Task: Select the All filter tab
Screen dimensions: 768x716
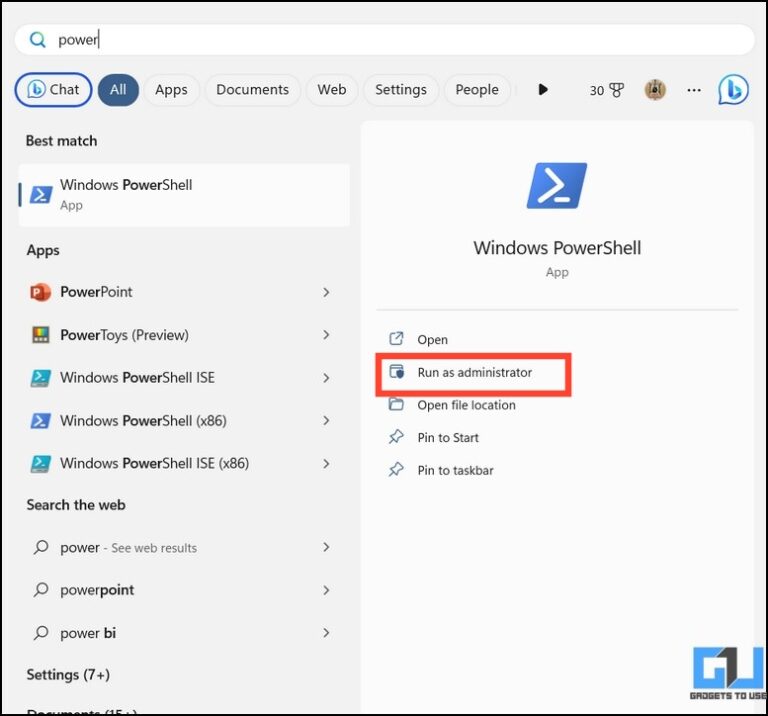Action: tap(118, 90)
